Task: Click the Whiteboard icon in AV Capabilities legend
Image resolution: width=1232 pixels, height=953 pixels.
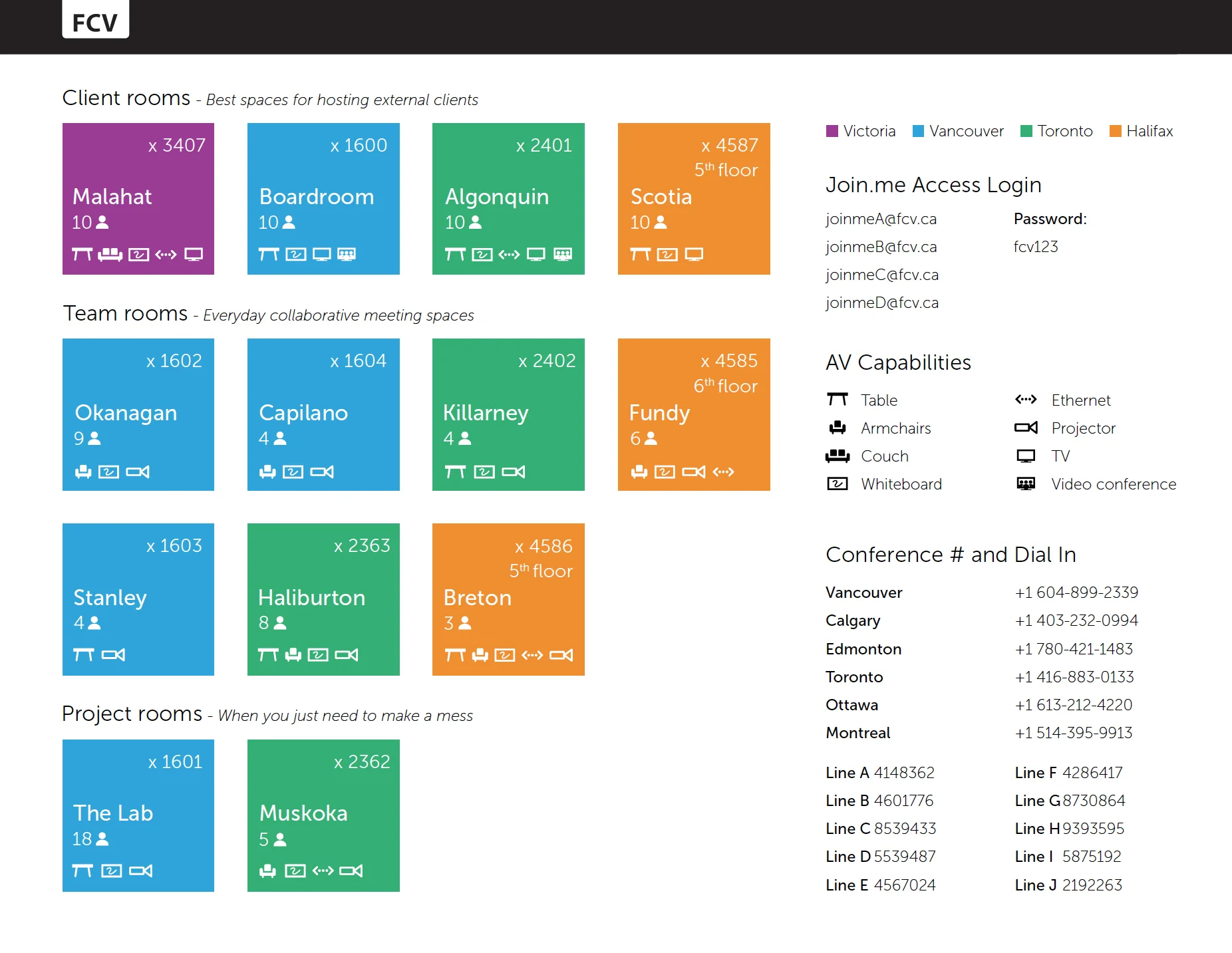Action: coord(837,483)
